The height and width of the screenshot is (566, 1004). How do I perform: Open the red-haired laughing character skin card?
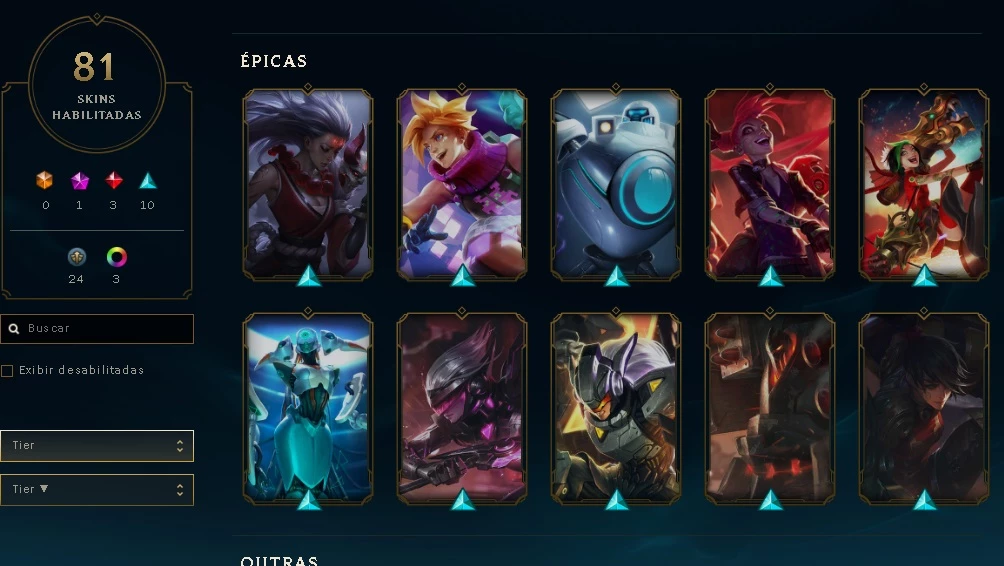pos(770,184)
